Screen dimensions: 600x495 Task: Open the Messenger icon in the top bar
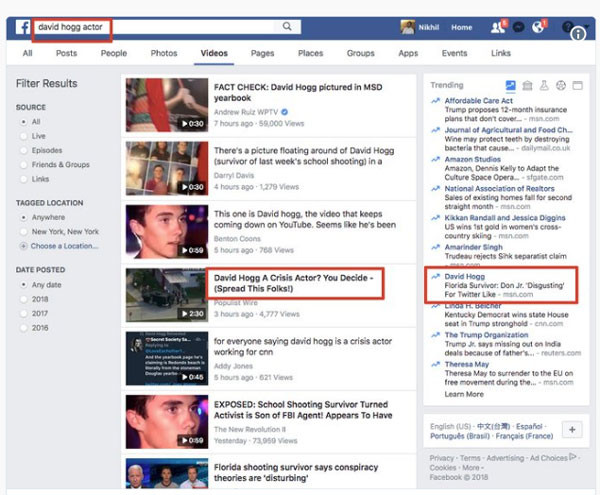(518, 27)
